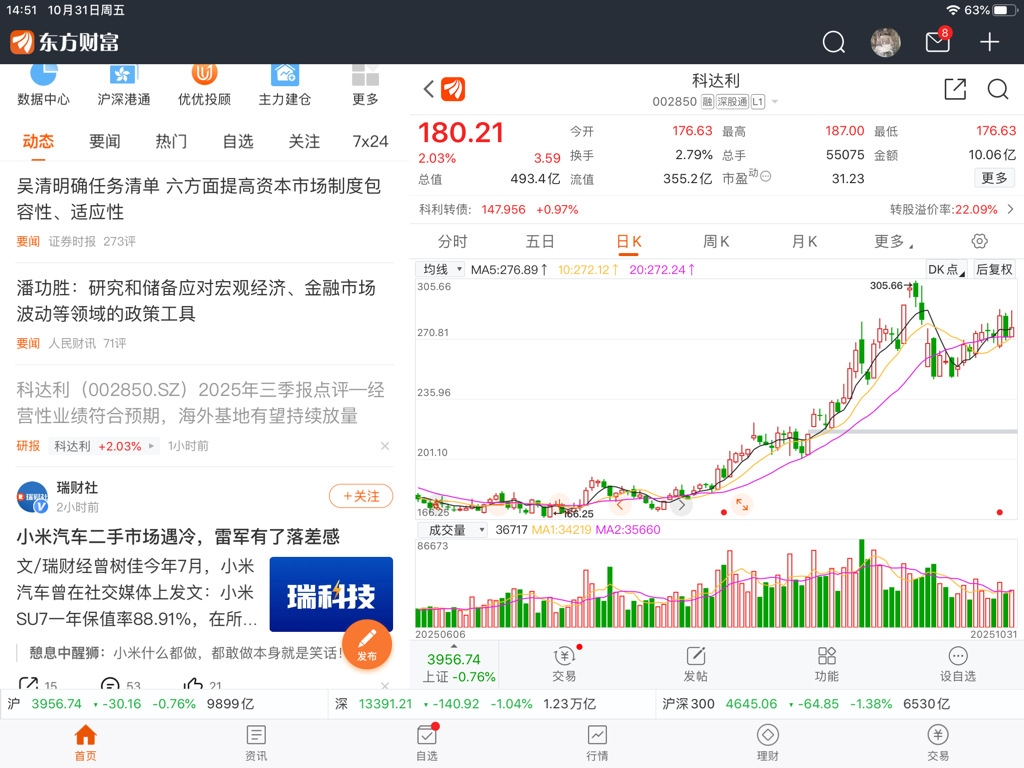Image resolution: width=1024 pixels, height=768 pixels.
Task: Tap the plus icon in header
Action: click(989, 42)
